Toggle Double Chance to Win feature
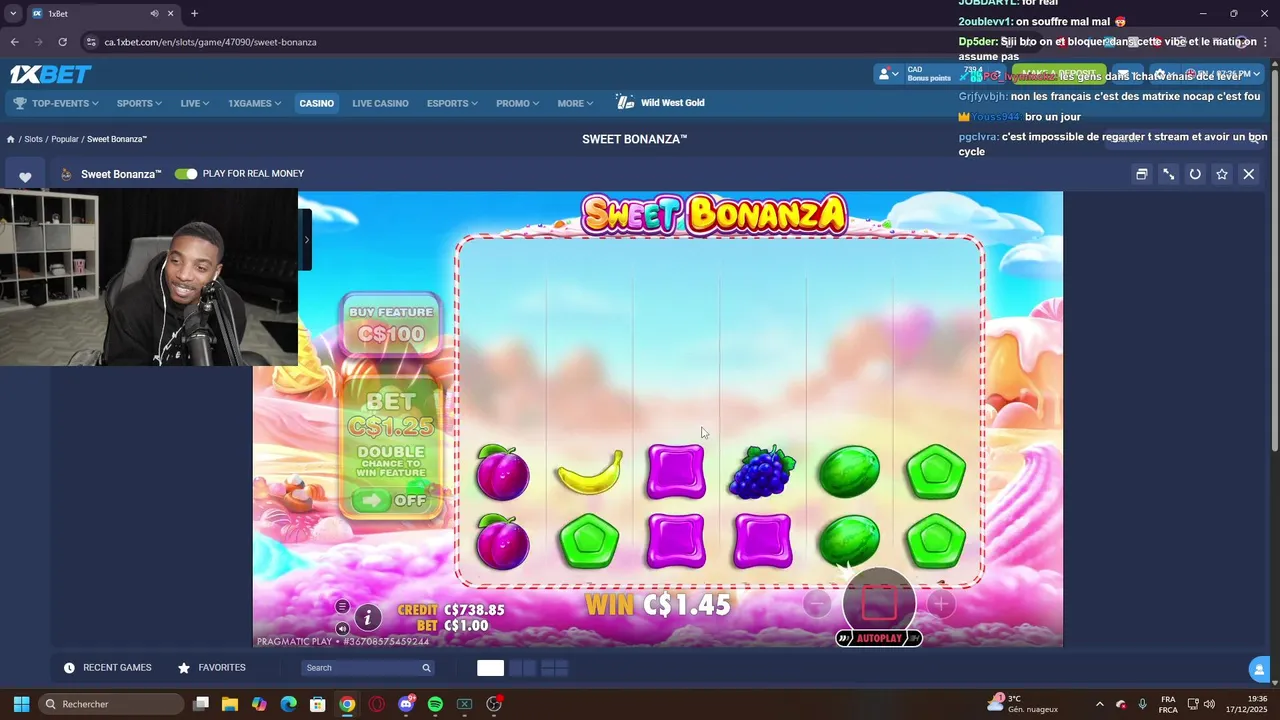The width and height of the screenshot is (1280, 720). pyautogui.click(x=391, y=499)
